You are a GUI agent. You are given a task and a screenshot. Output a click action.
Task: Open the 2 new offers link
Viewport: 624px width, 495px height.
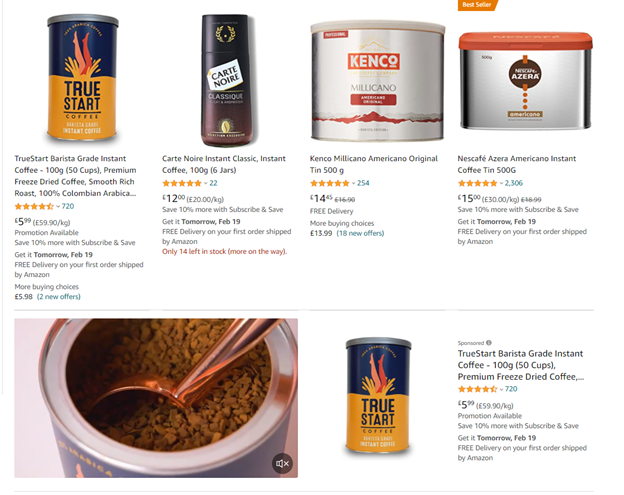pos(59,297)
